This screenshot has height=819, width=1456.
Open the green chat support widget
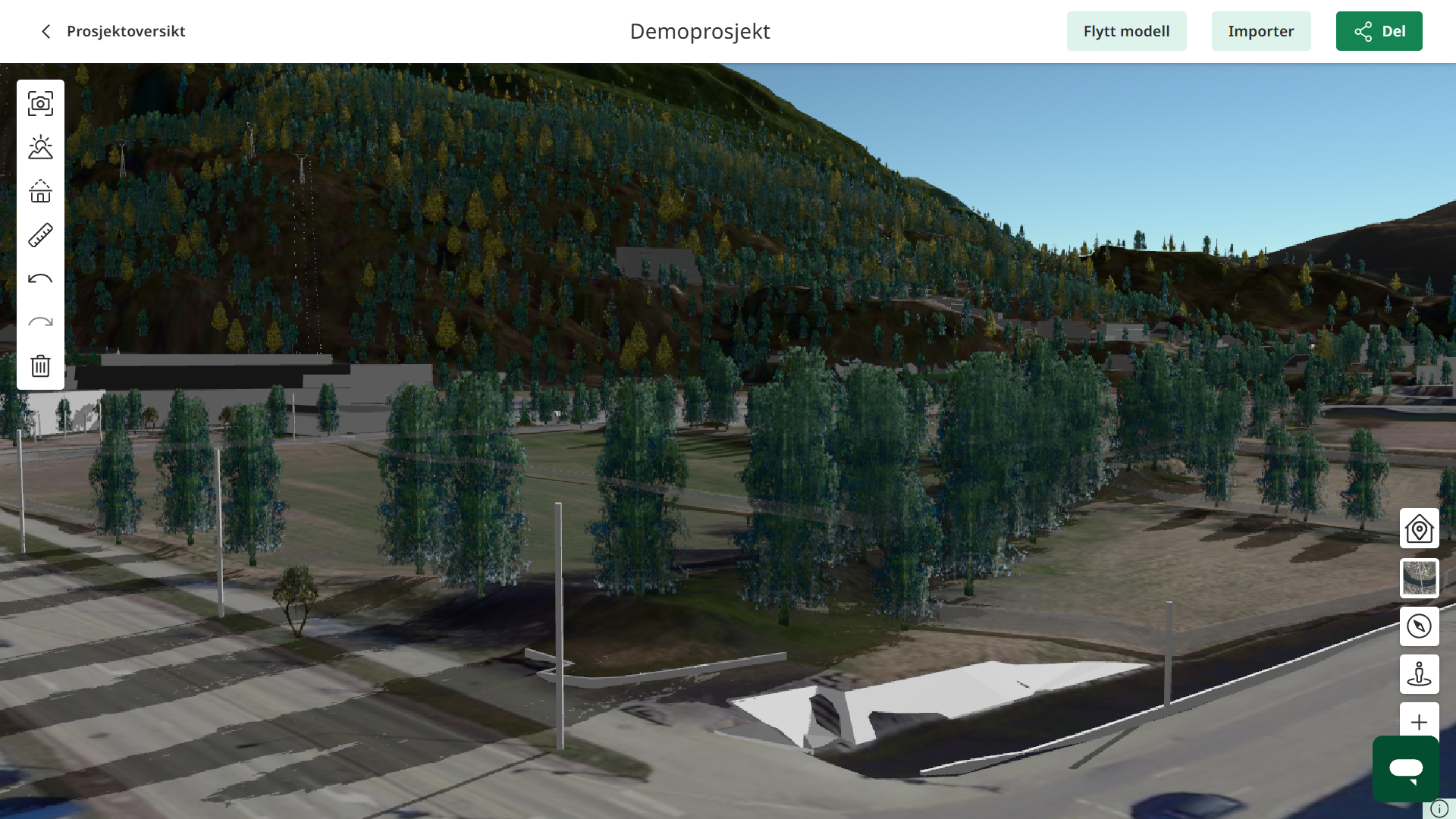(x=1405, y=769)
